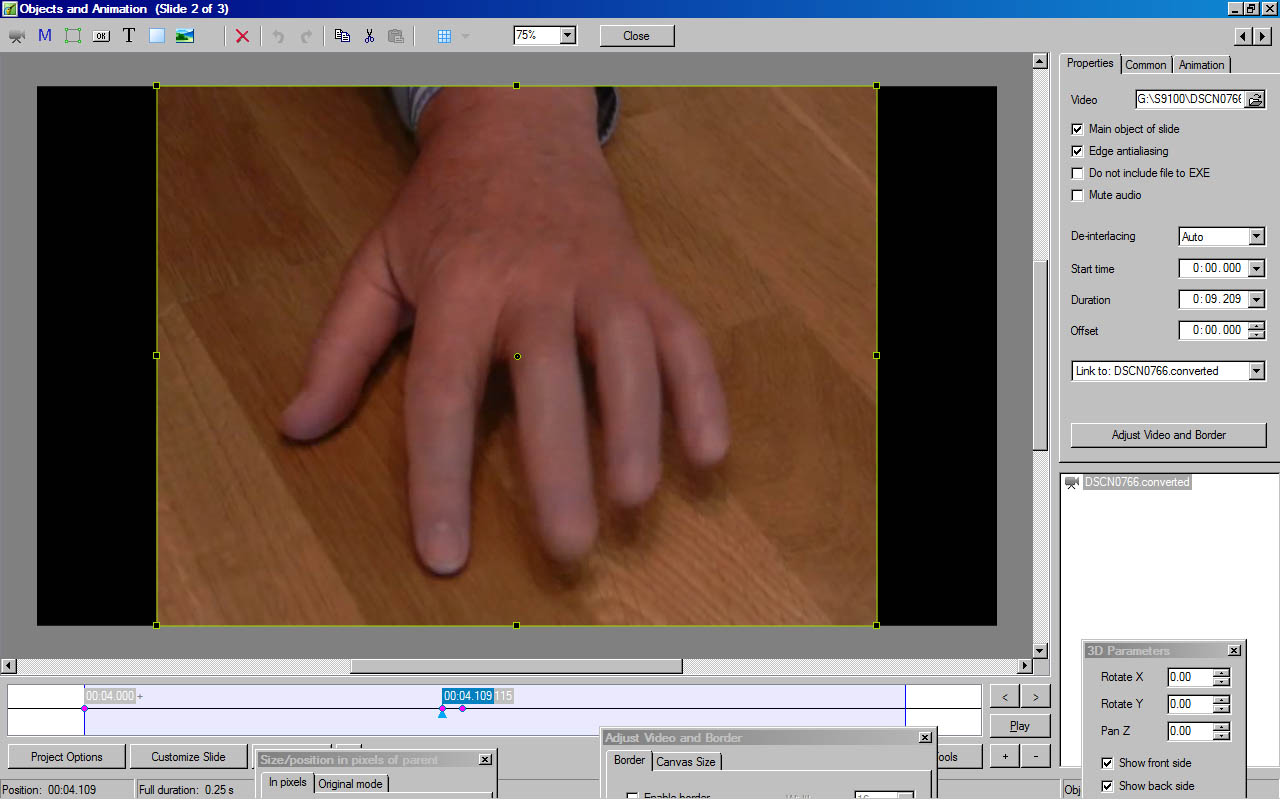Increase Rotate X value

(1221, 673)
